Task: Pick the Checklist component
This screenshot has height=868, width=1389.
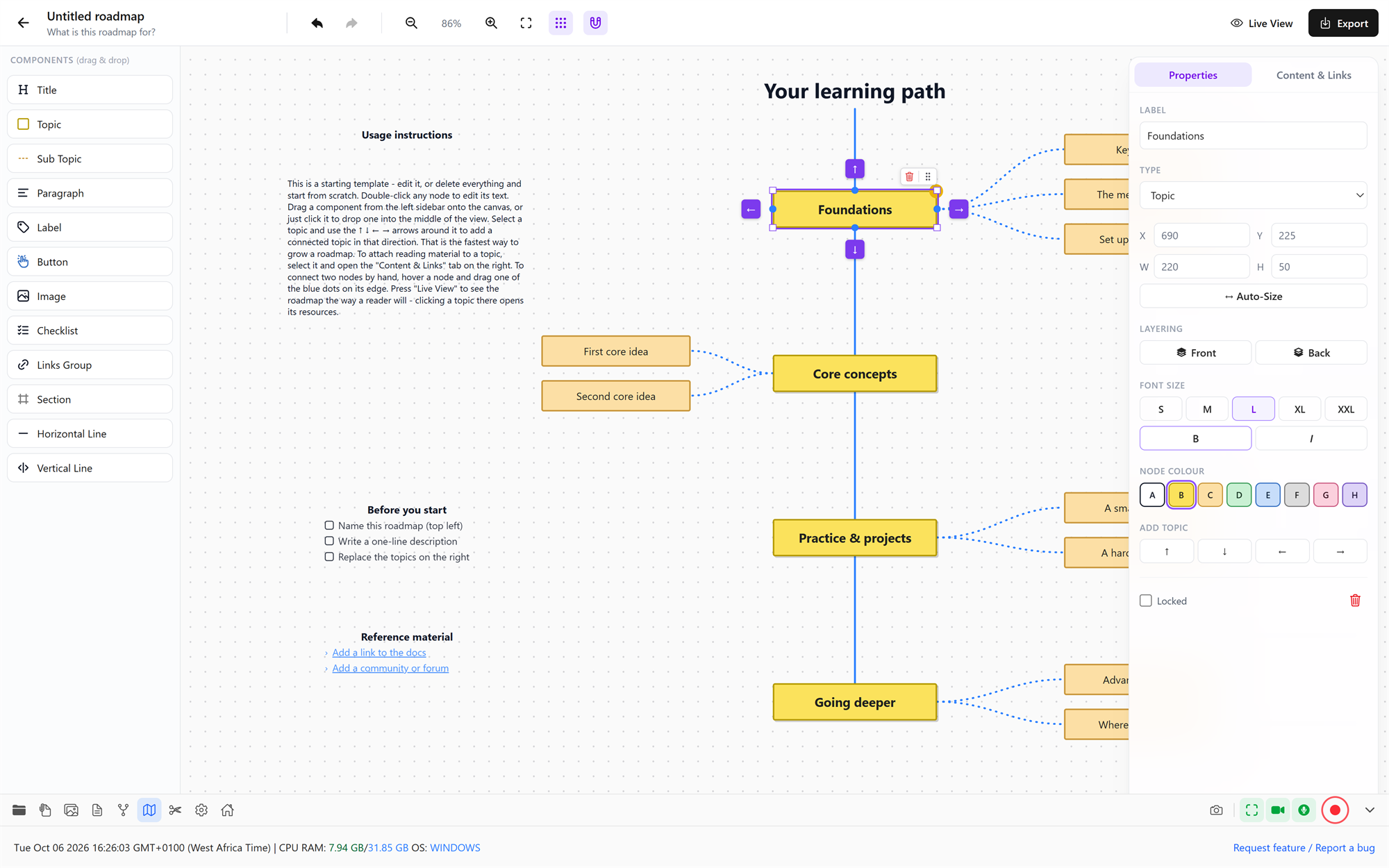Action: pos(90,331)
